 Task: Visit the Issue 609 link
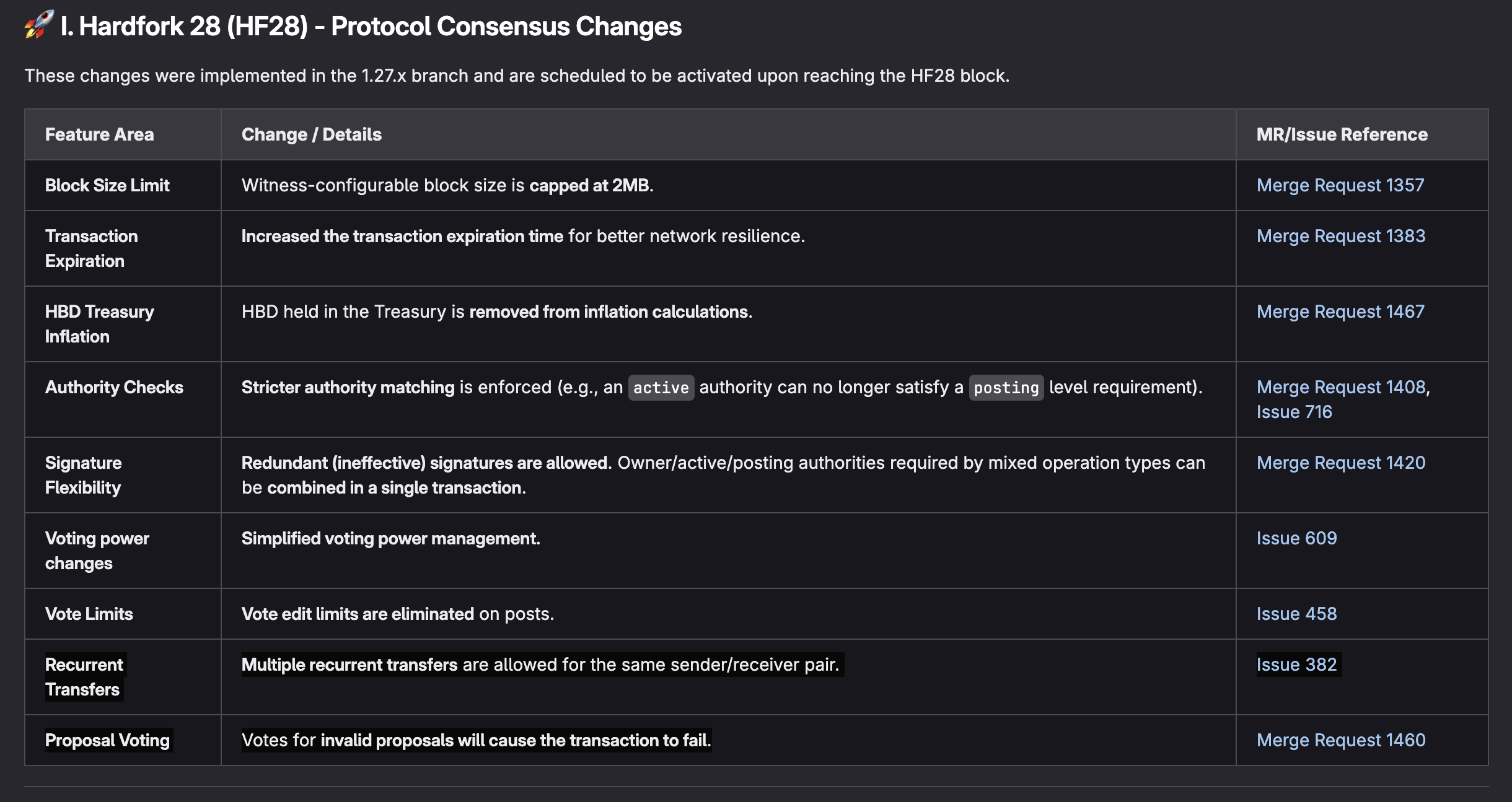coord(1296,538)
